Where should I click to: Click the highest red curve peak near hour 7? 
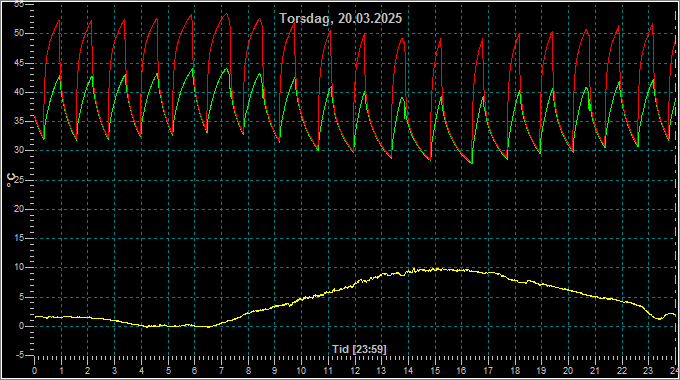point(226,14)
